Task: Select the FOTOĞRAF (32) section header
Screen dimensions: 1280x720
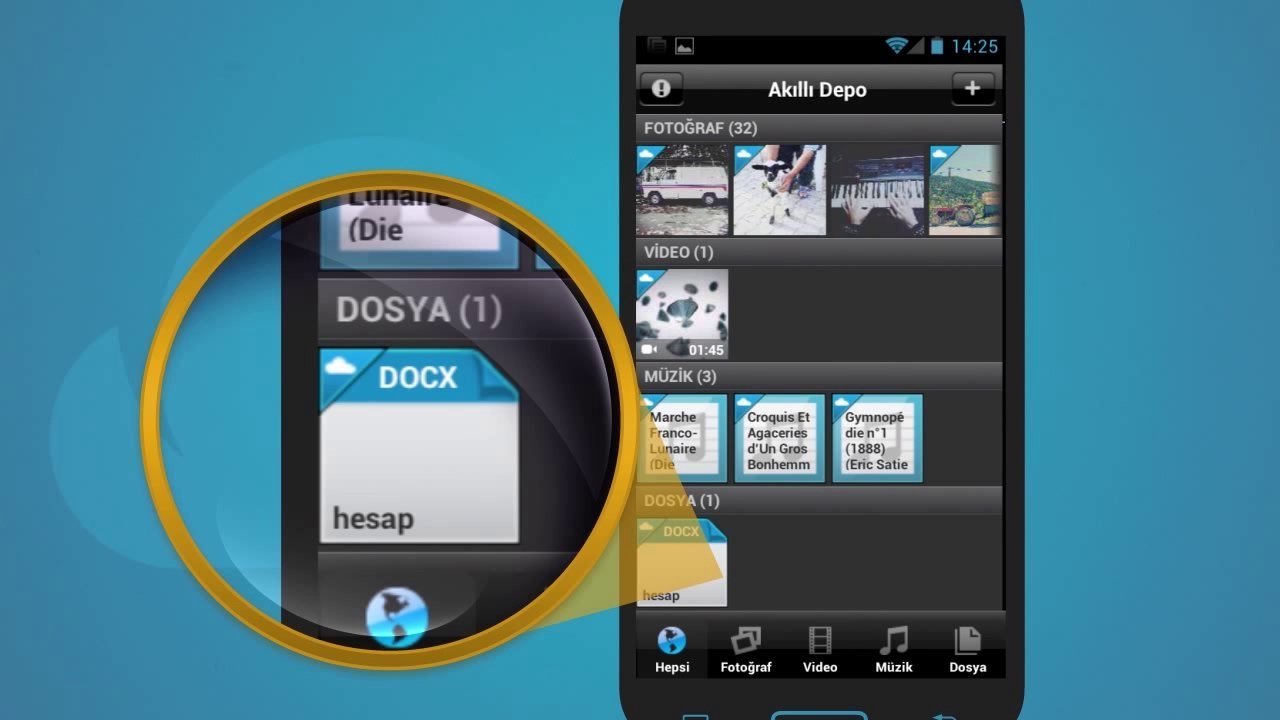Action: 819,128
